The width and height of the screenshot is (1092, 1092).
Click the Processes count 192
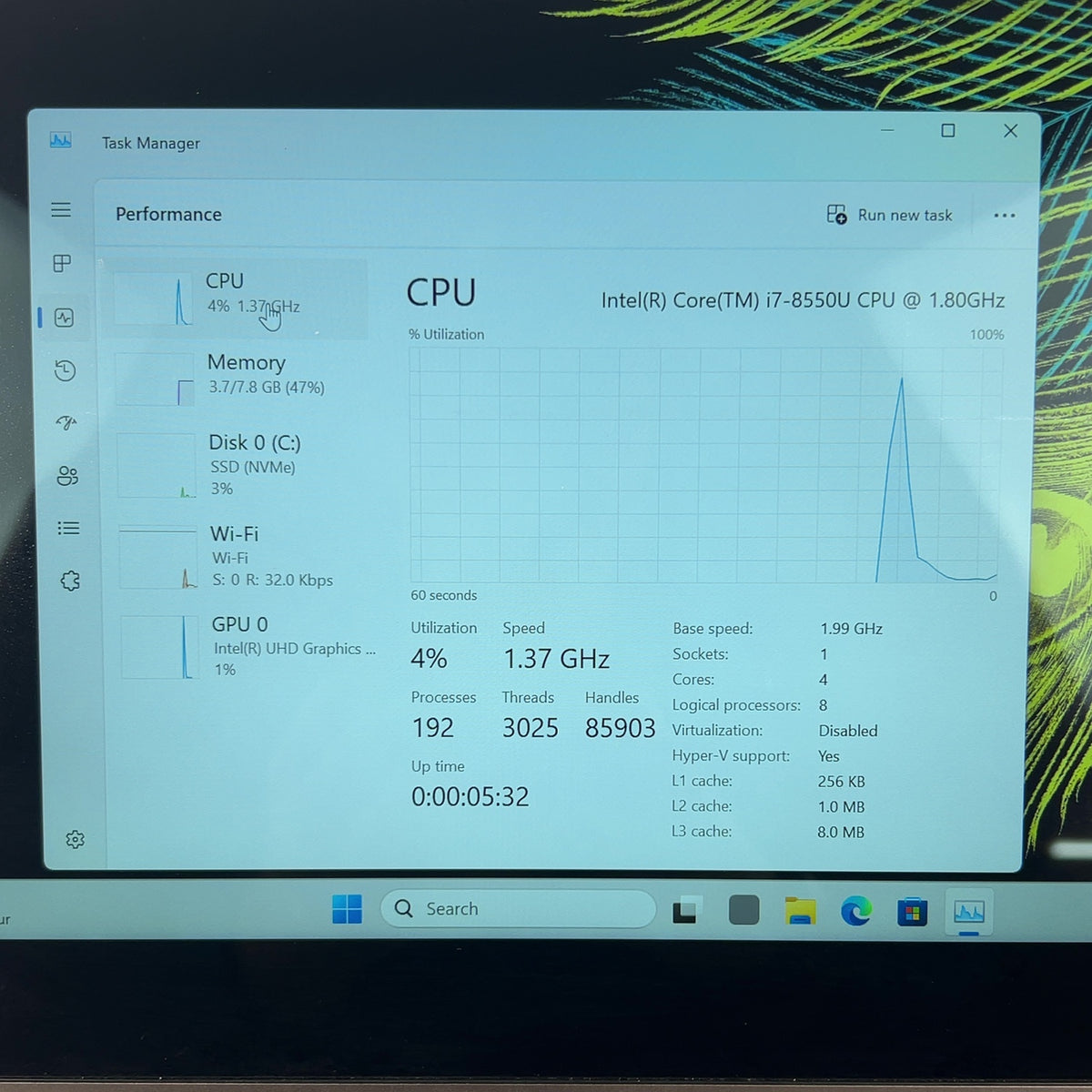432,728
